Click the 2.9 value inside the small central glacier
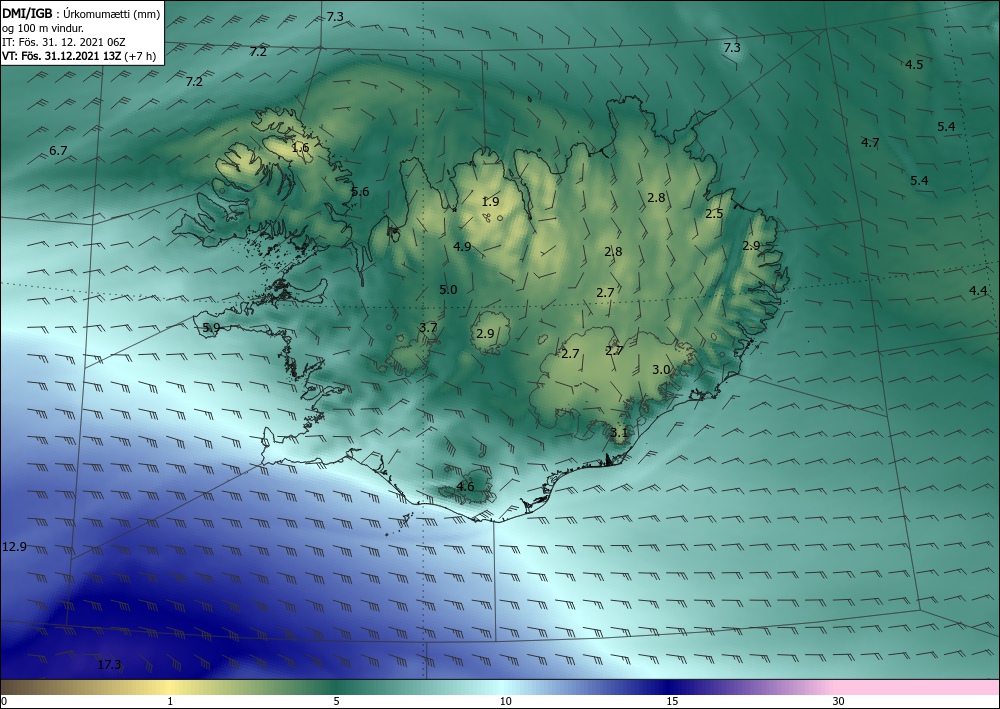Viewport: 1000px width, 709px height. pyautogui.click(x=485, y=333)
